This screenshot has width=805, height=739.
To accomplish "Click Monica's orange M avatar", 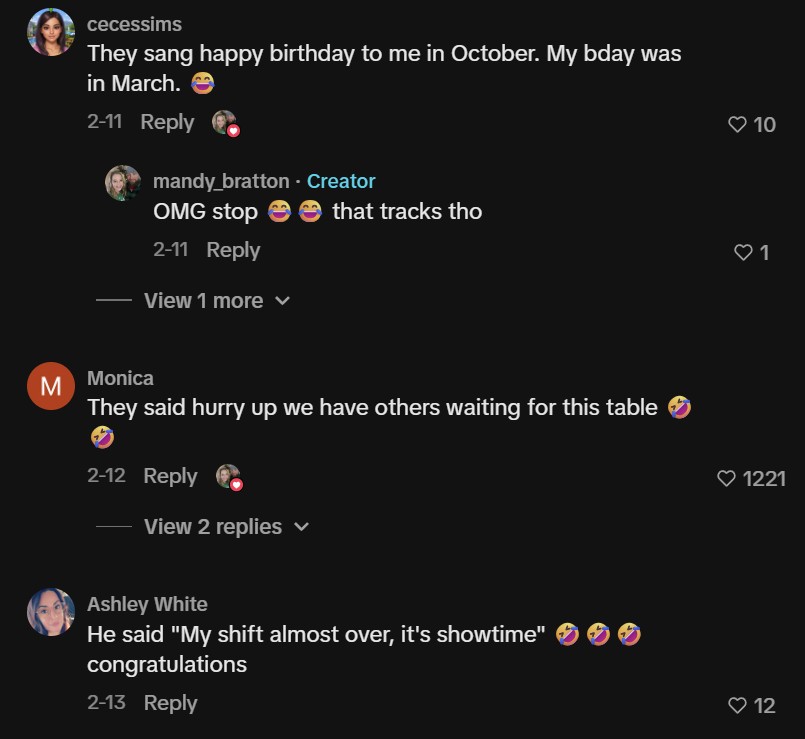I will pos(51,386).
